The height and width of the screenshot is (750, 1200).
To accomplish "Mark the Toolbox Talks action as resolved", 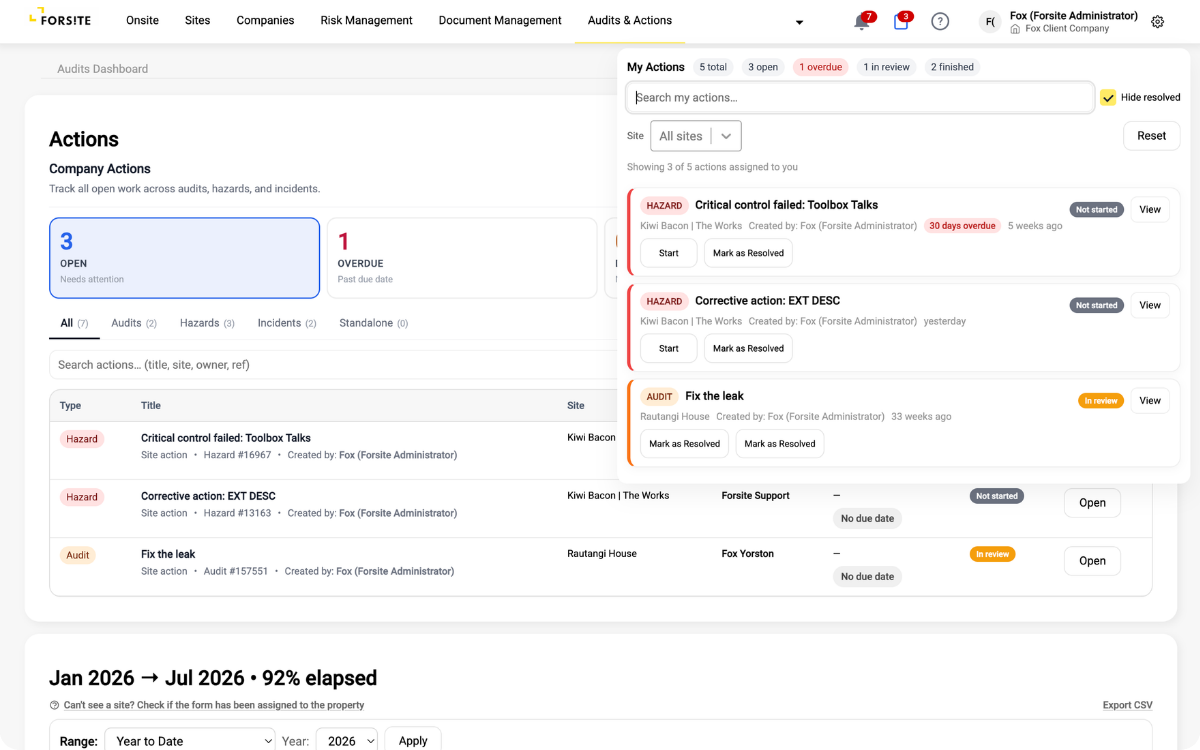I will tap(748, 253).
